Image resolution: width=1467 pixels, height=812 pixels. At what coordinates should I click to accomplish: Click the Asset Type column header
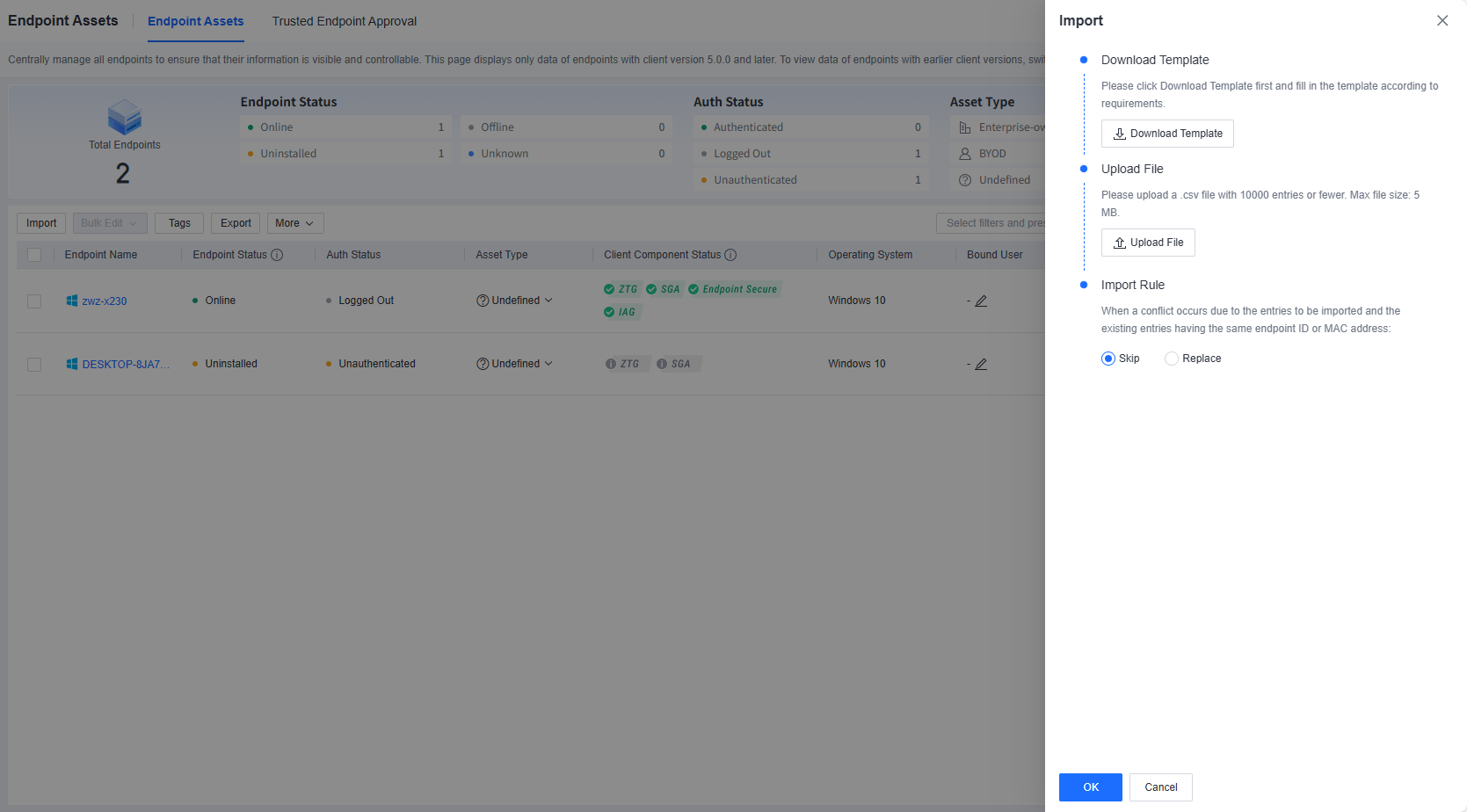502,255
